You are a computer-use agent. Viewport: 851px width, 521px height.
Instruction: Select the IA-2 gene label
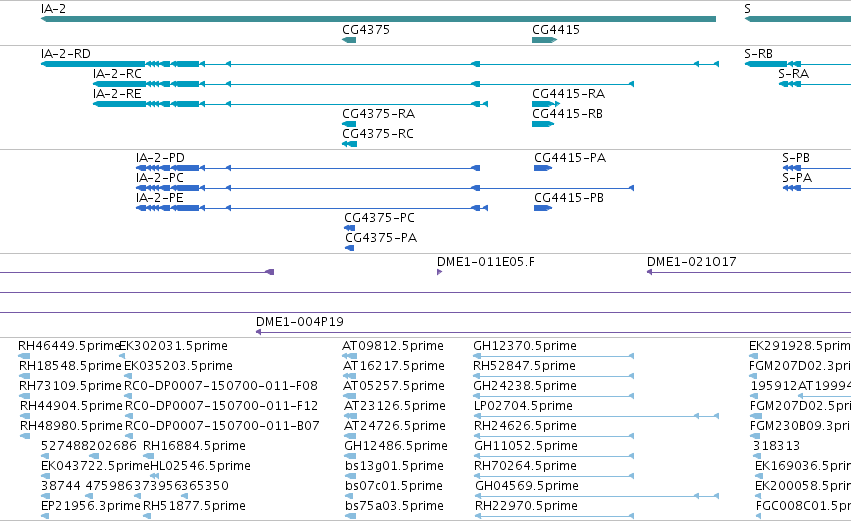click(x=53, y=9)
